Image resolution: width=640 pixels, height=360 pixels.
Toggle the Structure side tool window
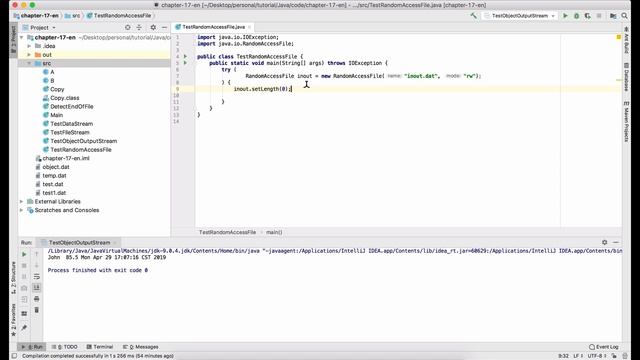tap(13, 278)
